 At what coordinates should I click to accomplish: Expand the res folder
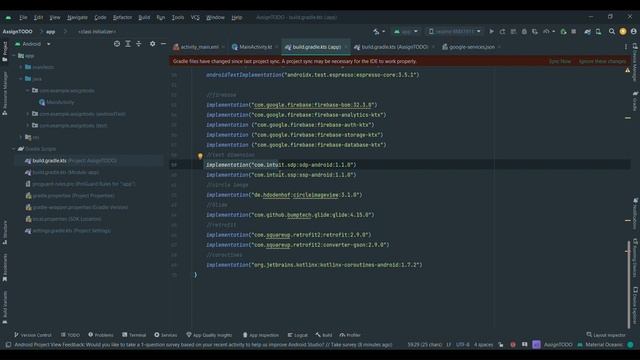tap(21, 137)
